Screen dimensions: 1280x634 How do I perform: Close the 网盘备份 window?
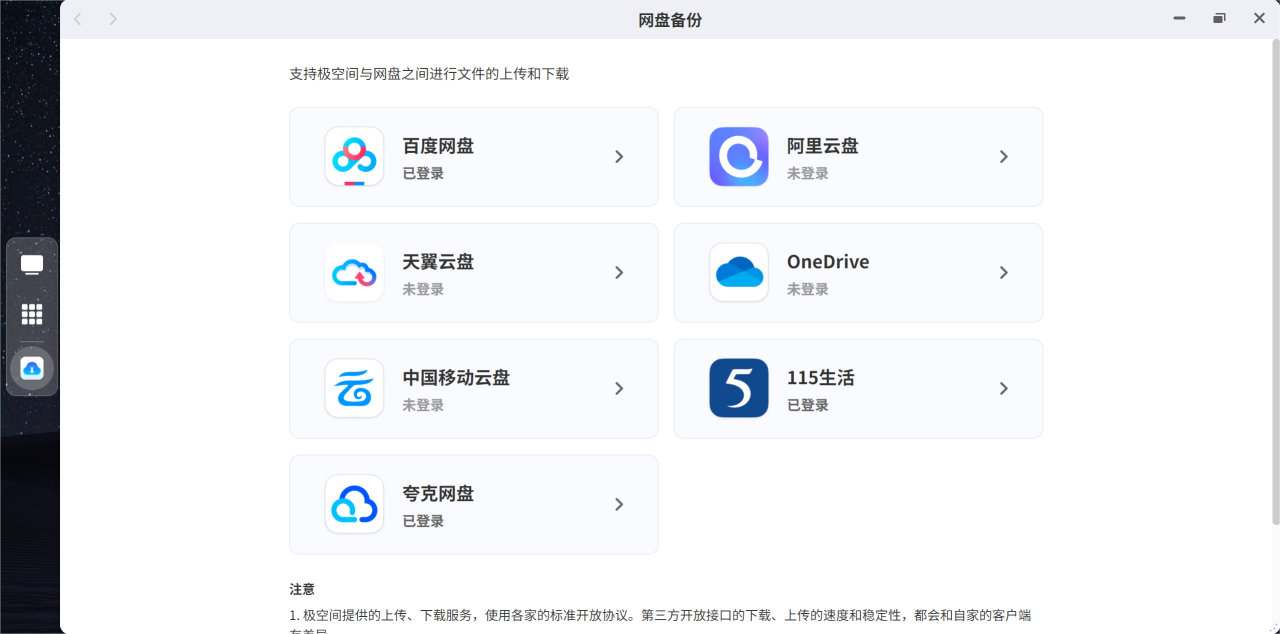pos(1259,18)
